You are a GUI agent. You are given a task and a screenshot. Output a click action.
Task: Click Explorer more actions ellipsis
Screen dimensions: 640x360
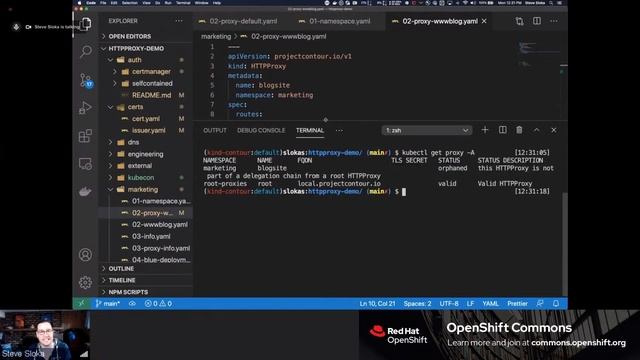coord(179,21)
